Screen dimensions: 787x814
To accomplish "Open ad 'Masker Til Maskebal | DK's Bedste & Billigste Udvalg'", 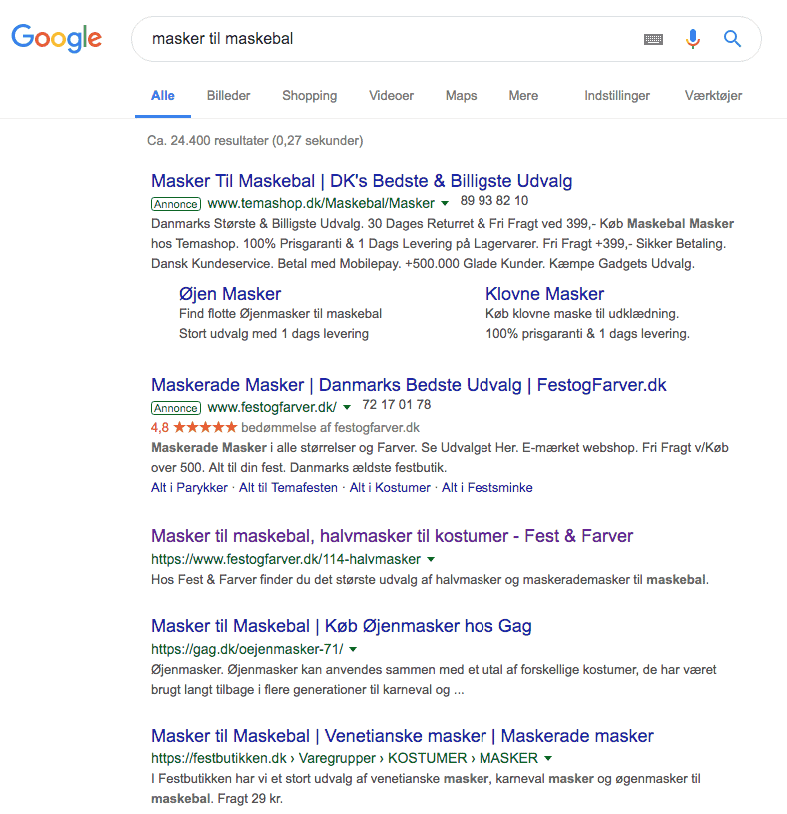I will [x=361, y=181].
